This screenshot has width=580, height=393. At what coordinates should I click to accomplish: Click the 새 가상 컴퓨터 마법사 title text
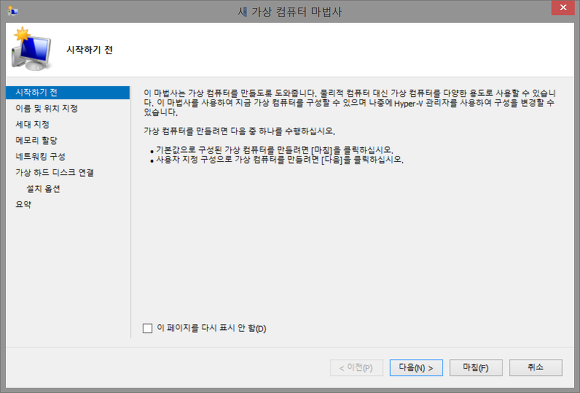[290, 11]
